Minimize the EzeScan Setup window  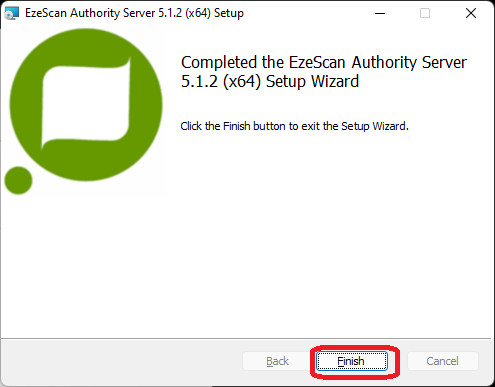[x=380, y=13]
